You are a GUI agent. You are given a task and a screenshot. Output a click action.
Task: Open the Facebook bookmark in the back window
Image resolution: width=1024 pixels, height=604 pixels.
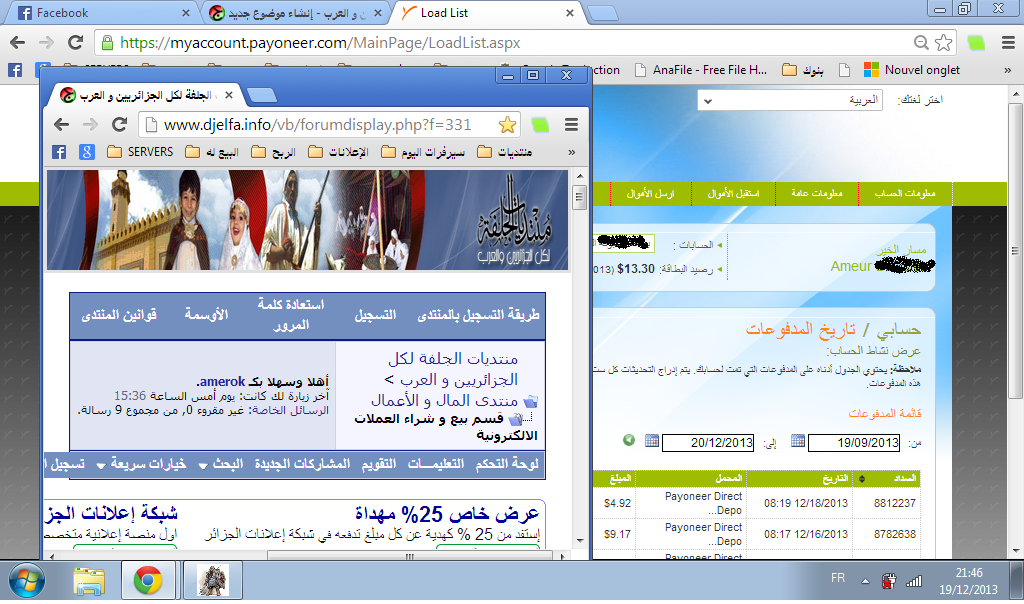[x=15, y=70]
